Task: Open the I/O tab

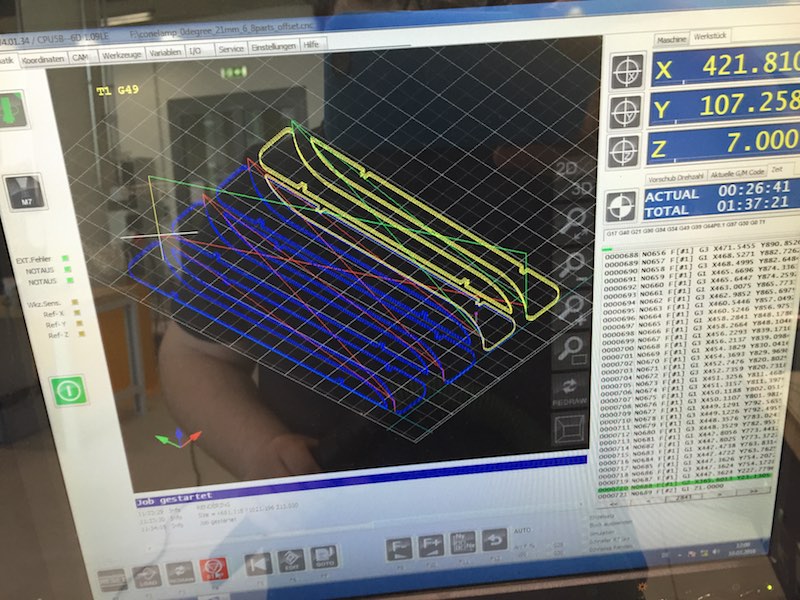Action: point(195,51)
